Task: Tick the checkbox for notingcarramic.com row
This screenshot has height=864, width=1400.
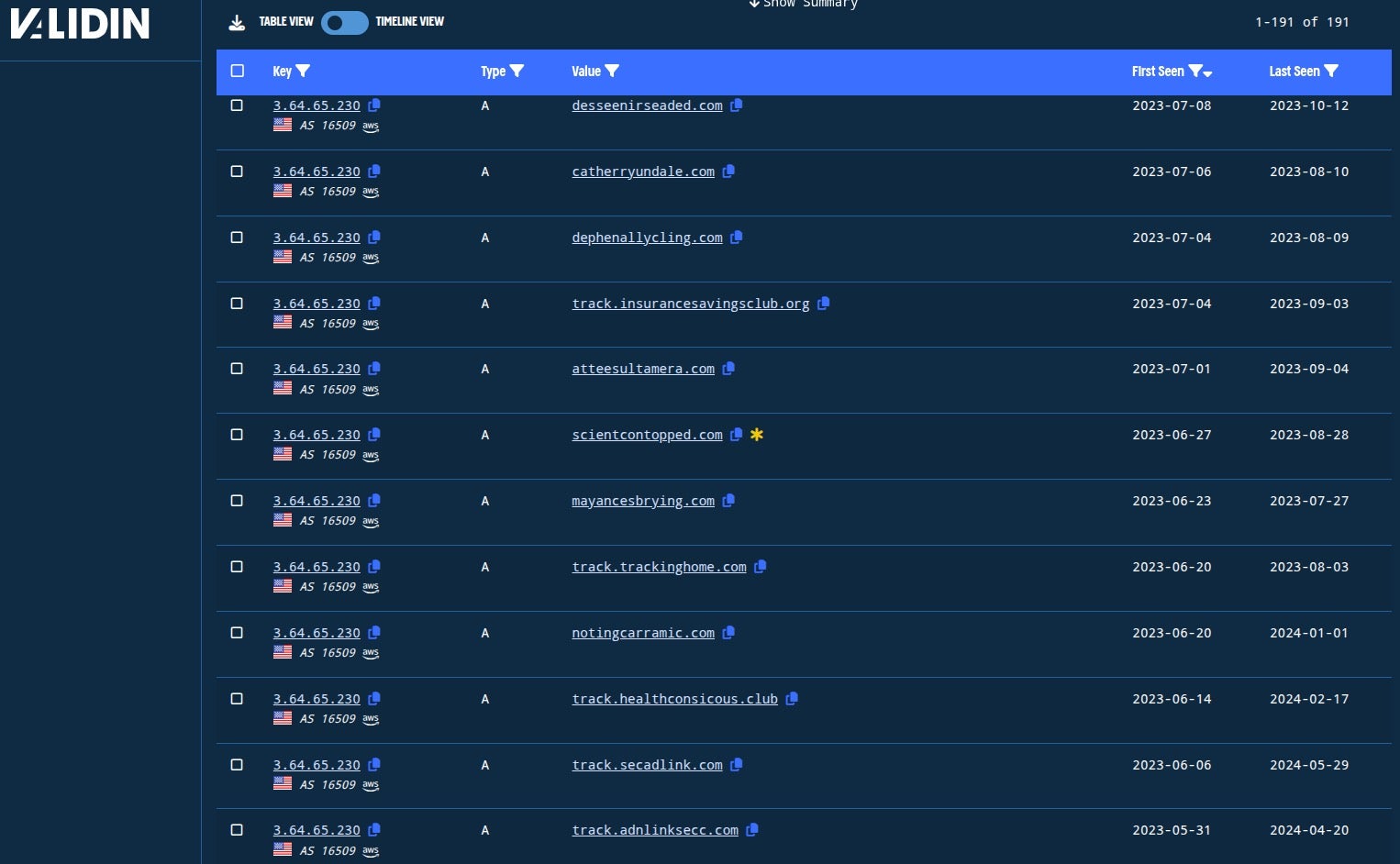Action: (237, 633)
